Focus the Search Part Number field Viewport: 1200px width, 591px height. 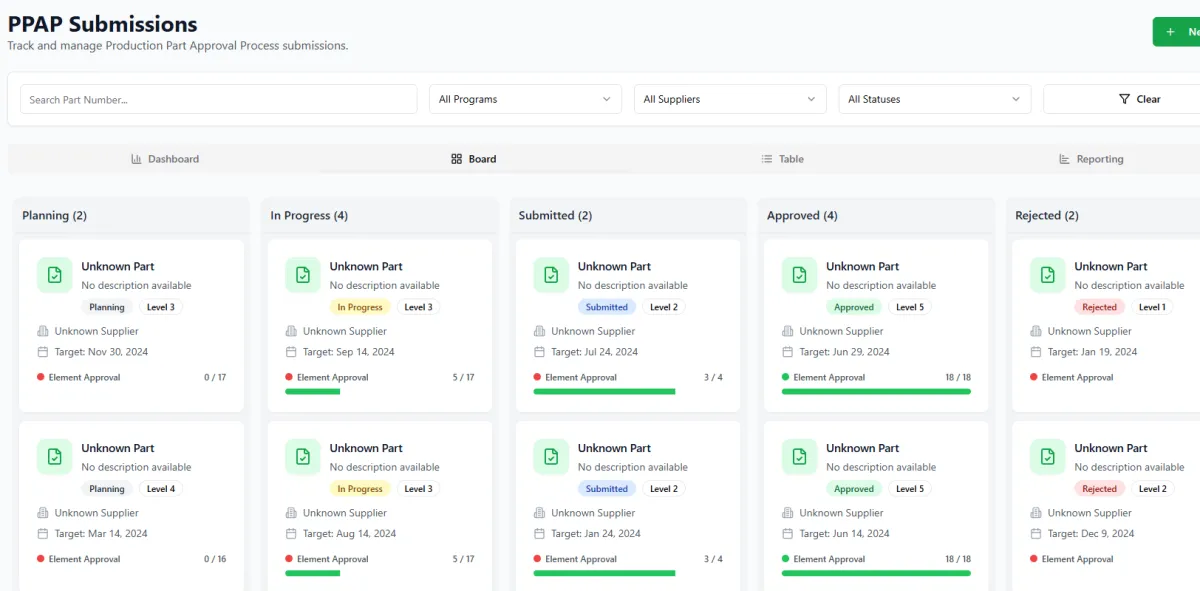(218, 99)
